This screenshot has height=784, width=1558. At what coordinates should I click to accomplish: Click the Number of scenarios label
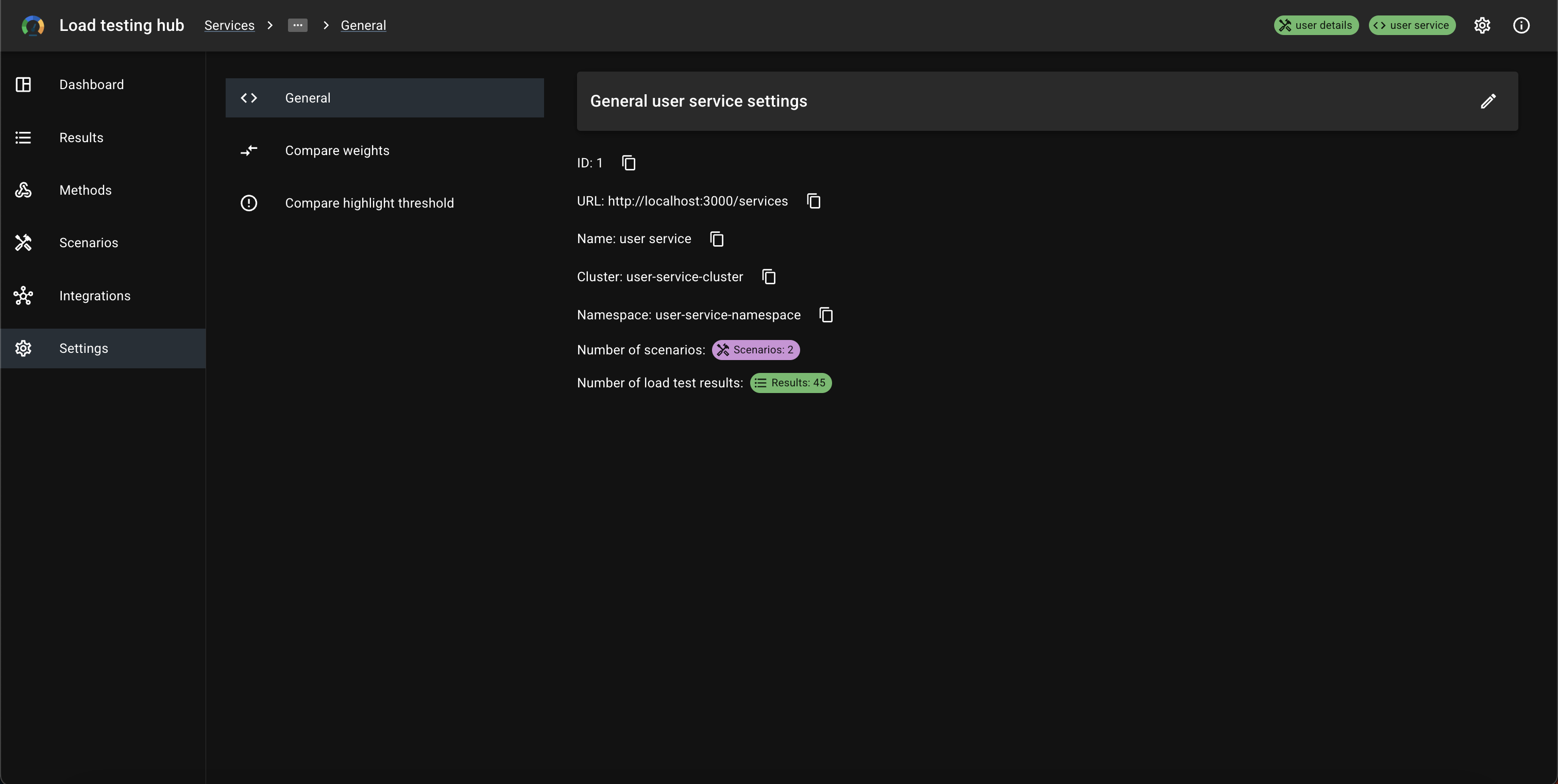[x=641, y=350]
